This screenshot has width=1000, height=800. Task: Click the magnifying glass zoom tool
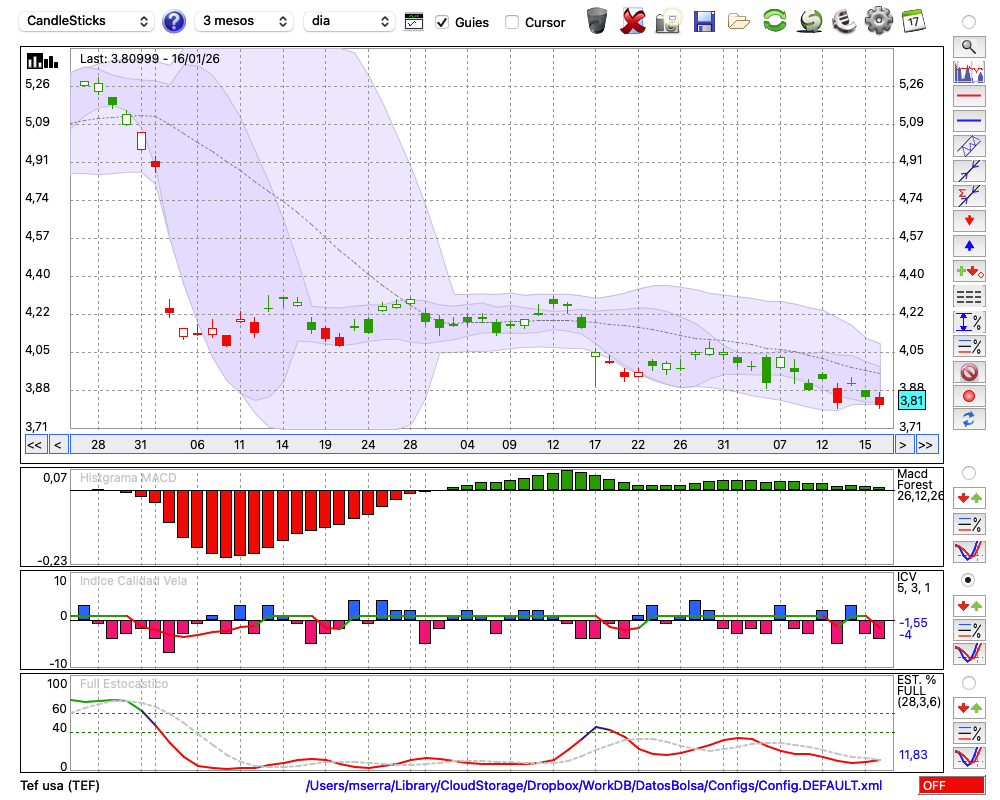coord(968,46)
